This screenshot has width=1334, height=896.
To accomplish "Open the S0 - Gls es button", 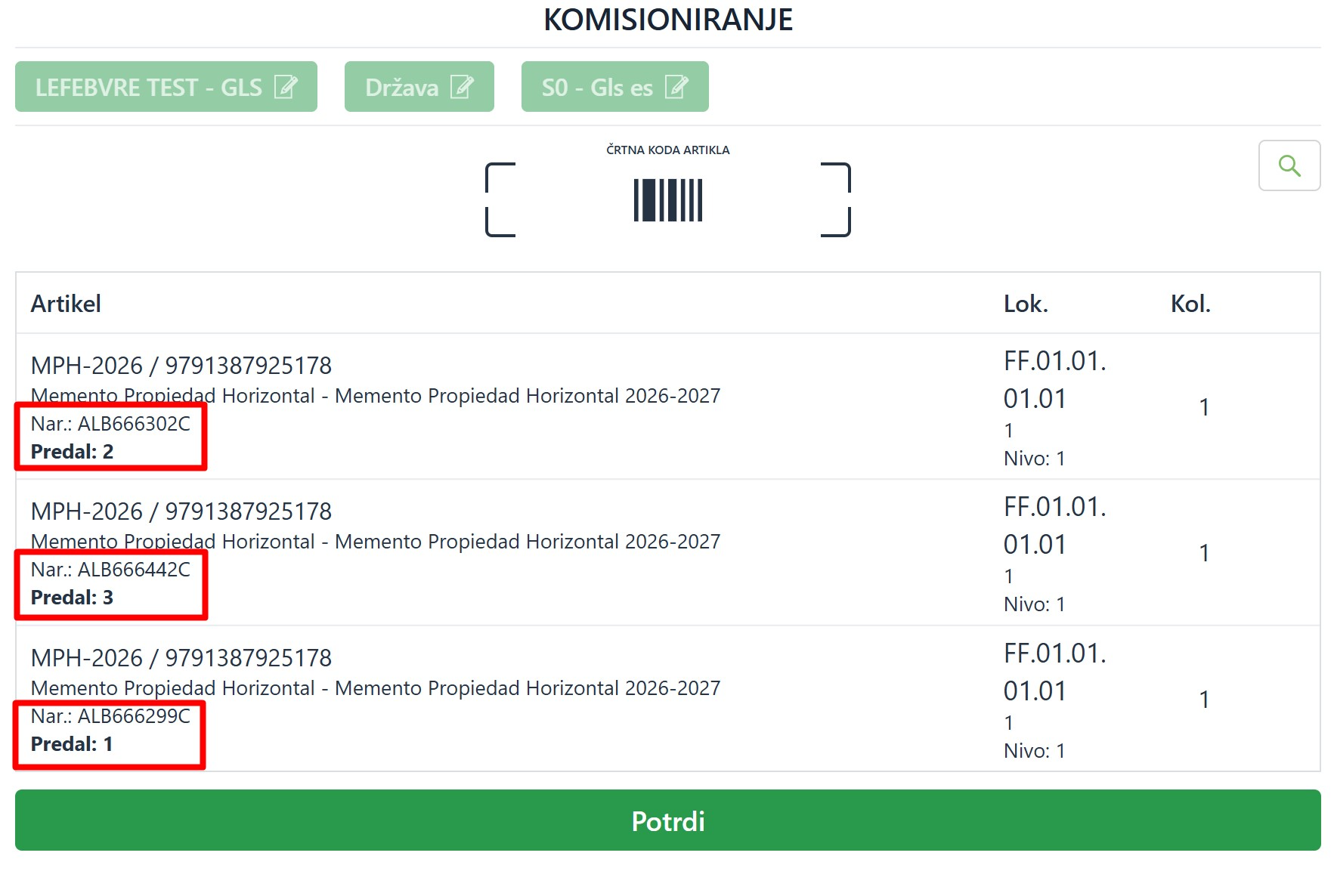I will tap(615, 87).
